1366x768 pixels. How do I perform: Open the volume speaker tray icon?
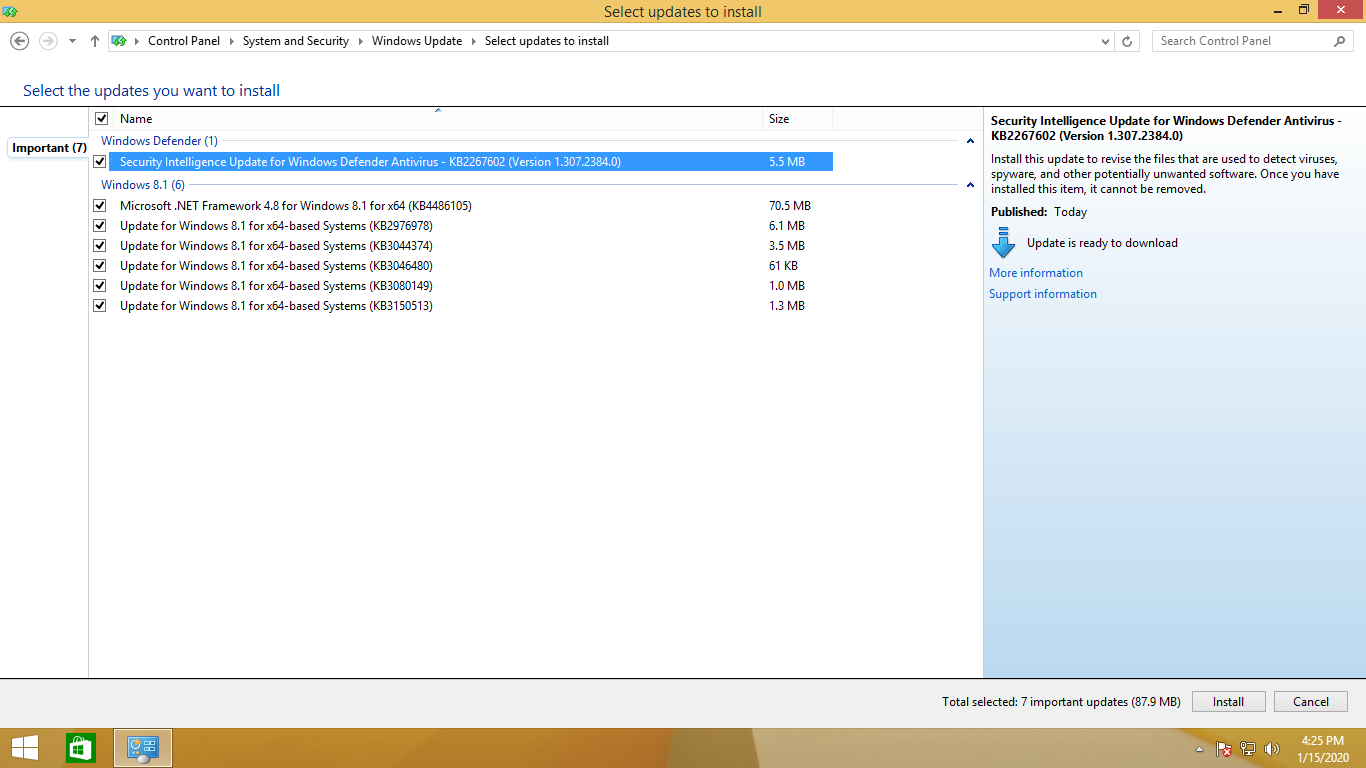1272,749
